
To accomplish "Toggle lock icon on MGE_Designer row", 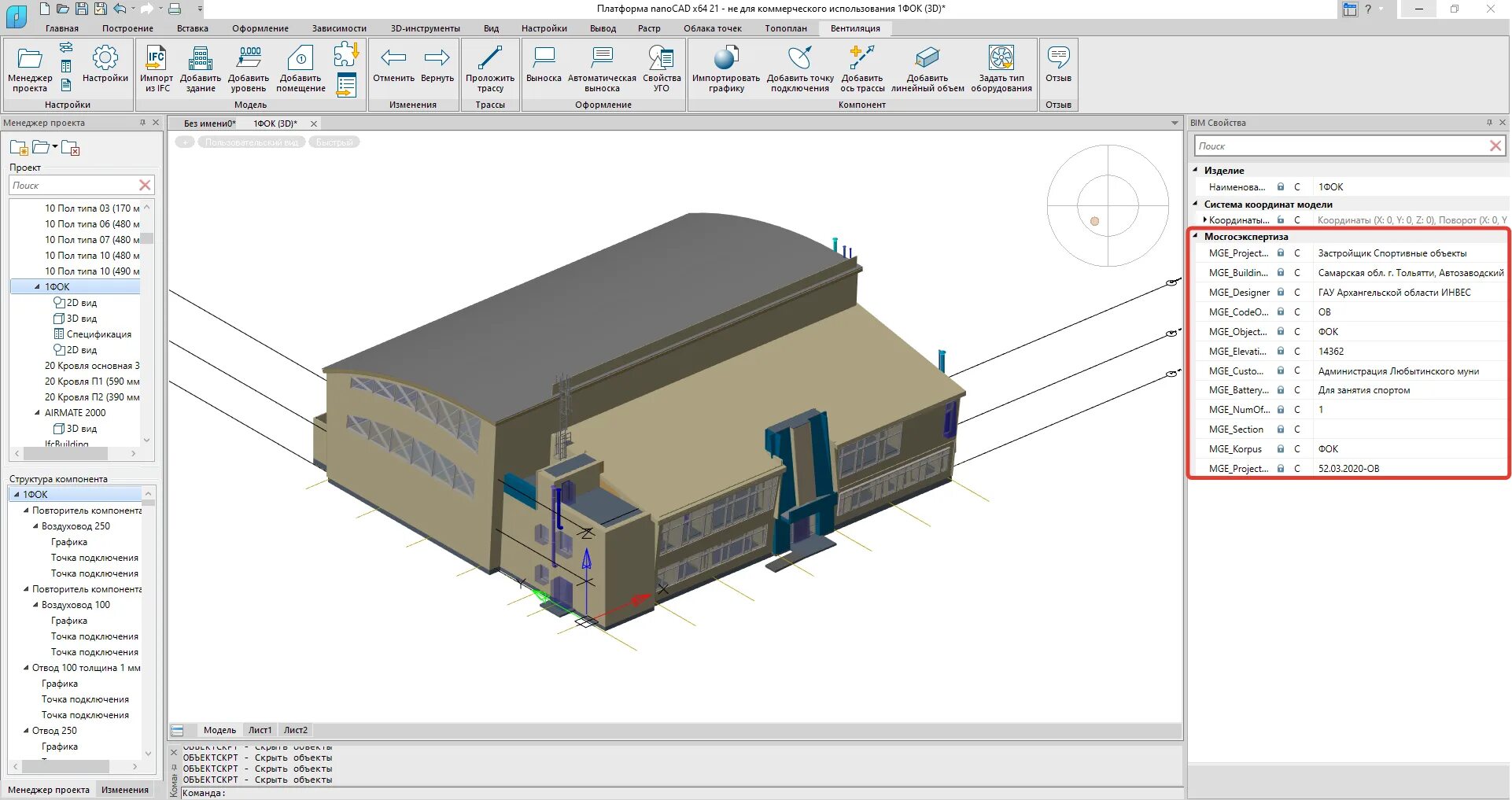I will coord(1281,293).
